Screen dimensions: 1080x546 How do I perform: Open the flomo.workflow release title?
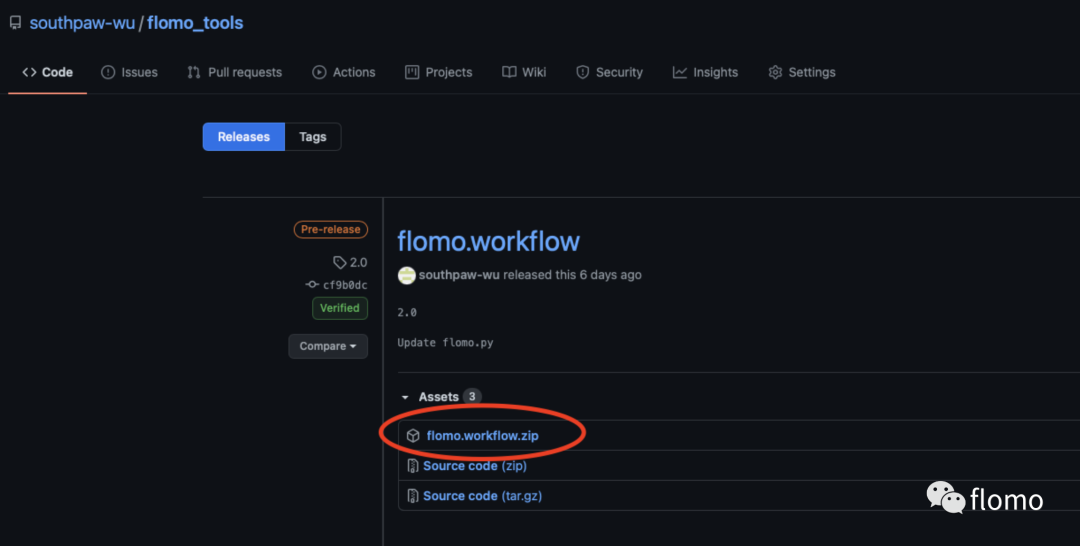[x=488, y=242]
